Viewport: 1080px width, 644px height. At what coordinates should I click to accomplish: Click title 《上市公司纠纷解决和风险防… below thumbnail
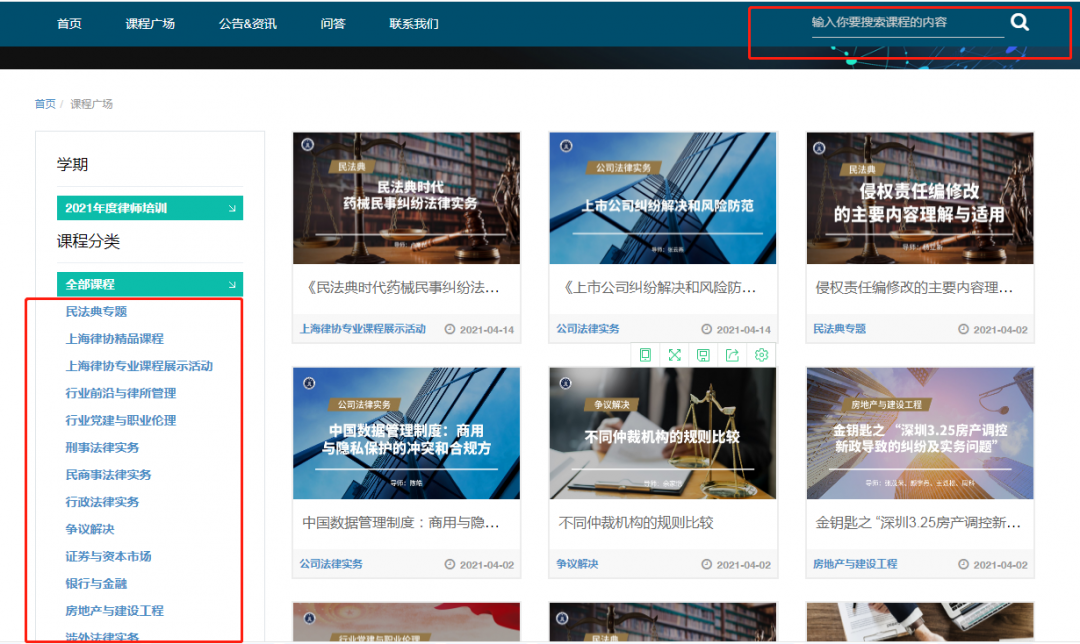(x=658, y=288)
